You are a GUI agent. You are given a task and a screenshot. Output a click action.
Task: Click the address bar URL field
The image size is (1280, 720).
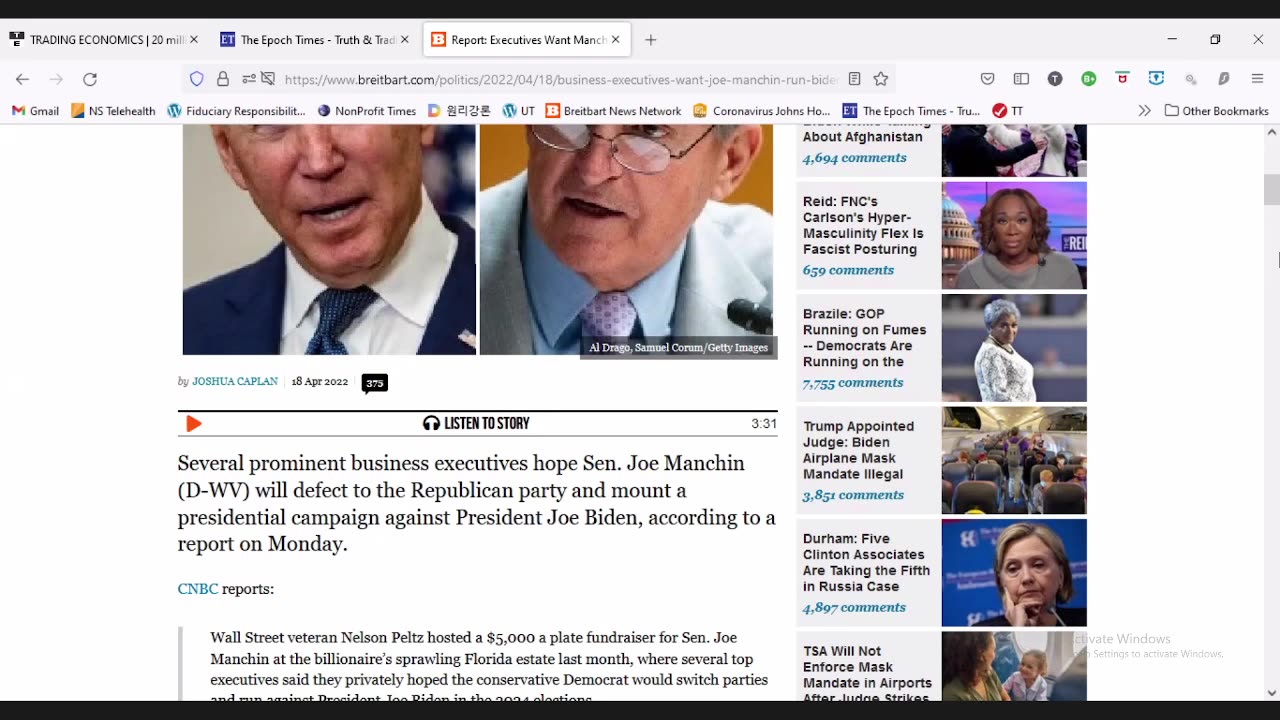click(560, 79)
